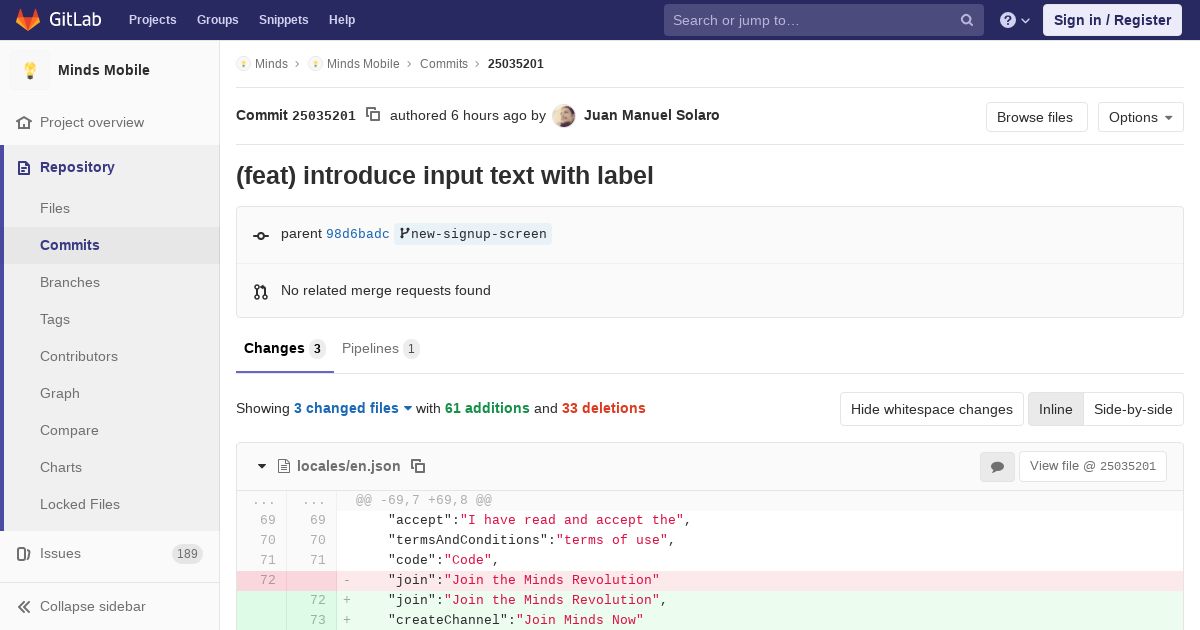Image resolution: width=1200 pixels, height=630 pixels.
Task: Toggle Hide whitespace changes
Action: click(931, 409)
